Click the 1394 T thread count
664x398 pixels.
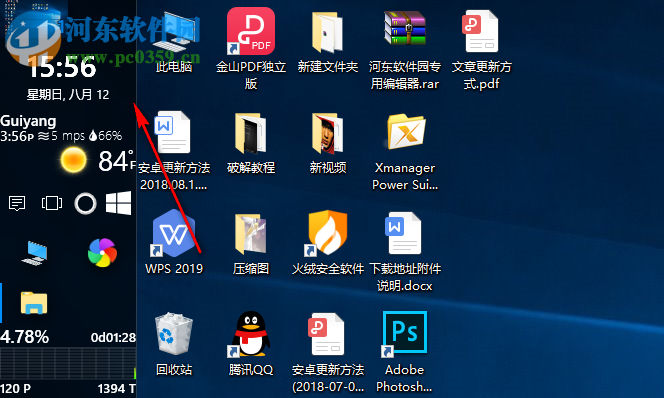[x=116, y=389]
